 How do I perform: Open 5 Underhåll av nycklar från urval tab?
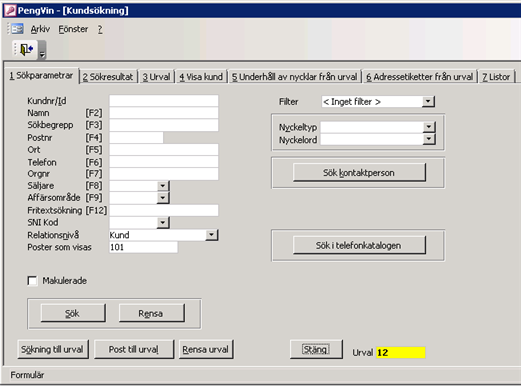tap(294, 77)
